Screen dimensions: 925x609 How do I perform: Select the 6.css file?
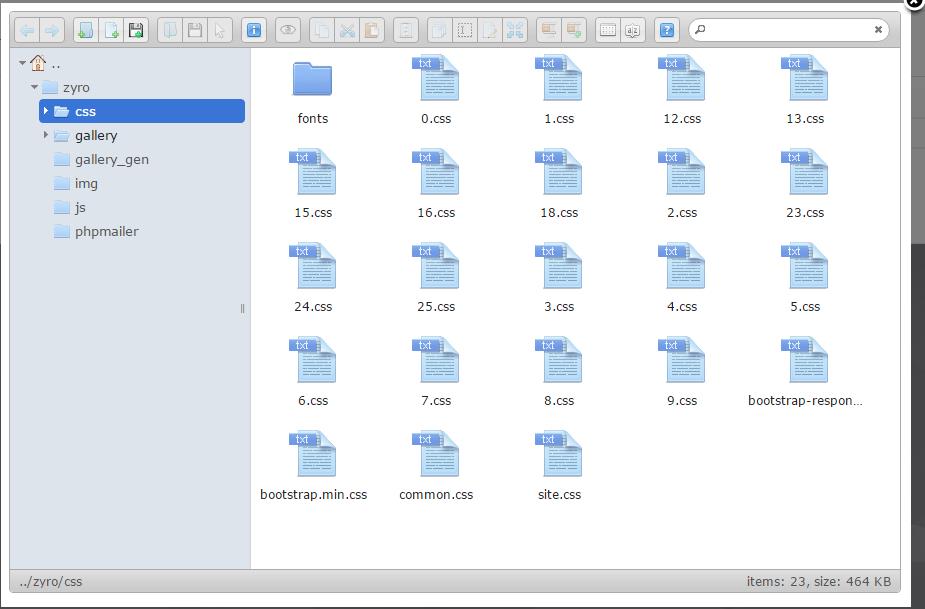[313, 371]
